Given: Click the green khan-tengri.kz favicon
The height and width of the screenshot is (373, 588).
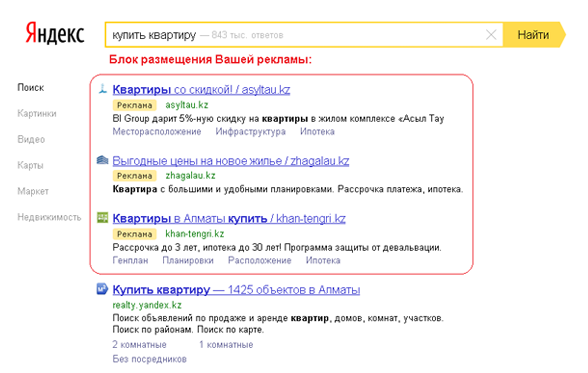Looking at the screenshot, I should click(102, 217).
